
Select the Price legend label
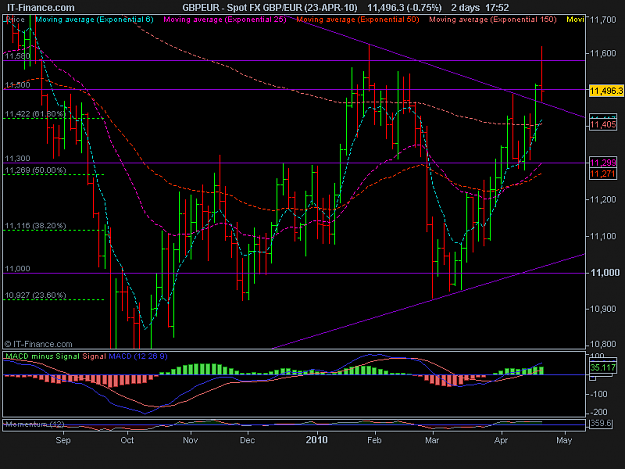point(16,19)
